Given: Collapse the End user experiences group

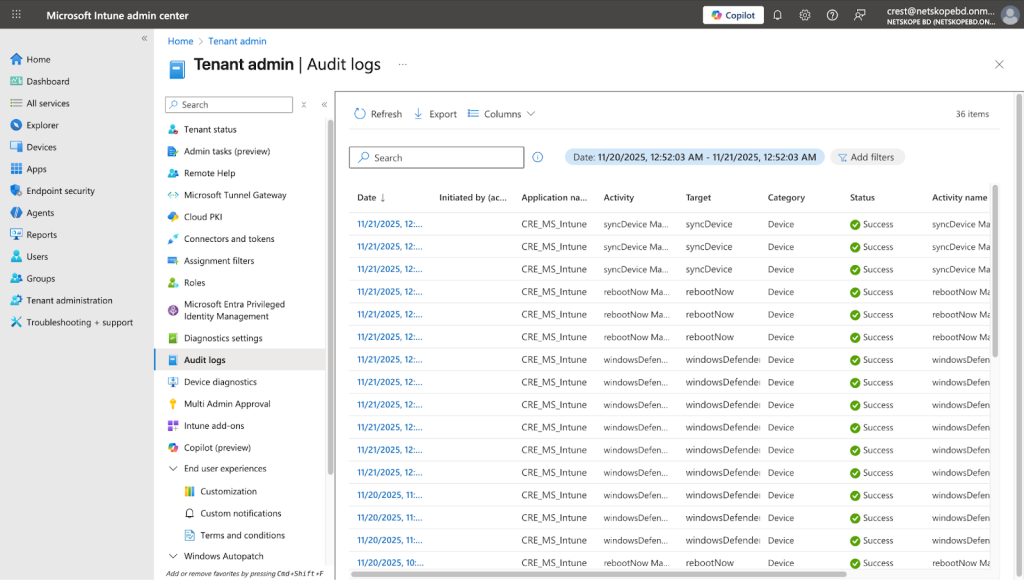Looking at the screenshot, I should [x=173, y=468].
